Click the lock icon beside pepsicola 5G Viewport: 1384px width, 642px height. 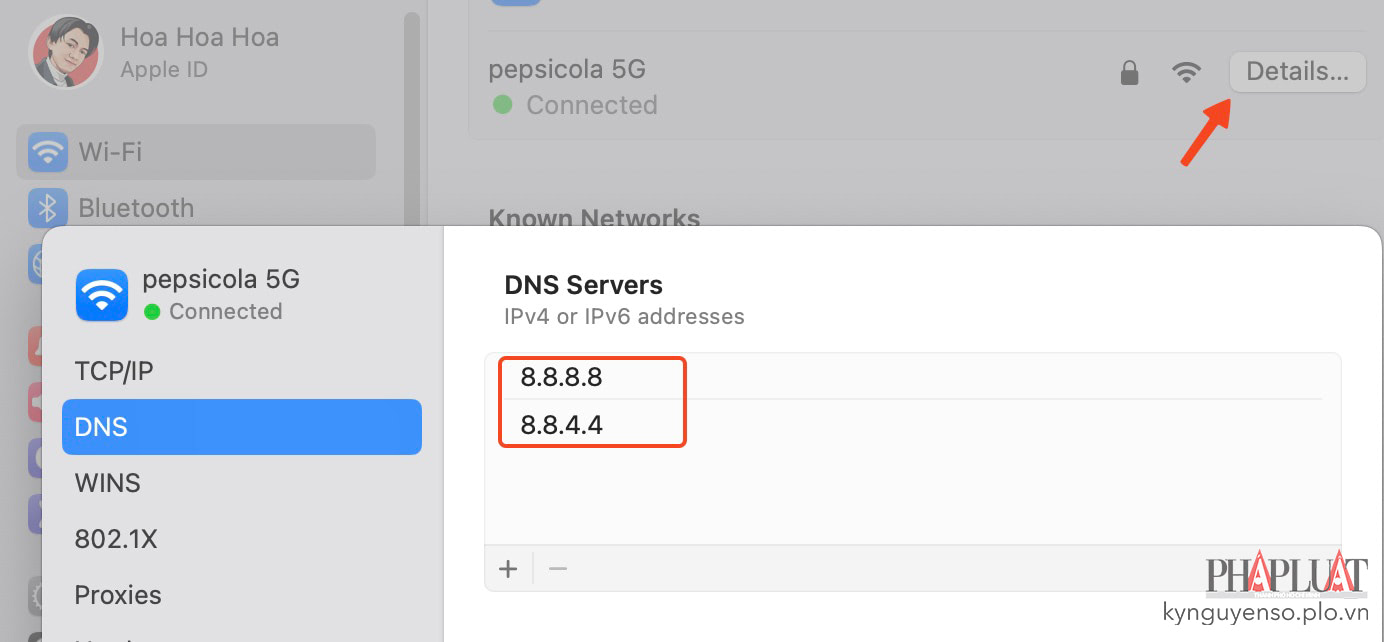click(x=1129, y=72)
